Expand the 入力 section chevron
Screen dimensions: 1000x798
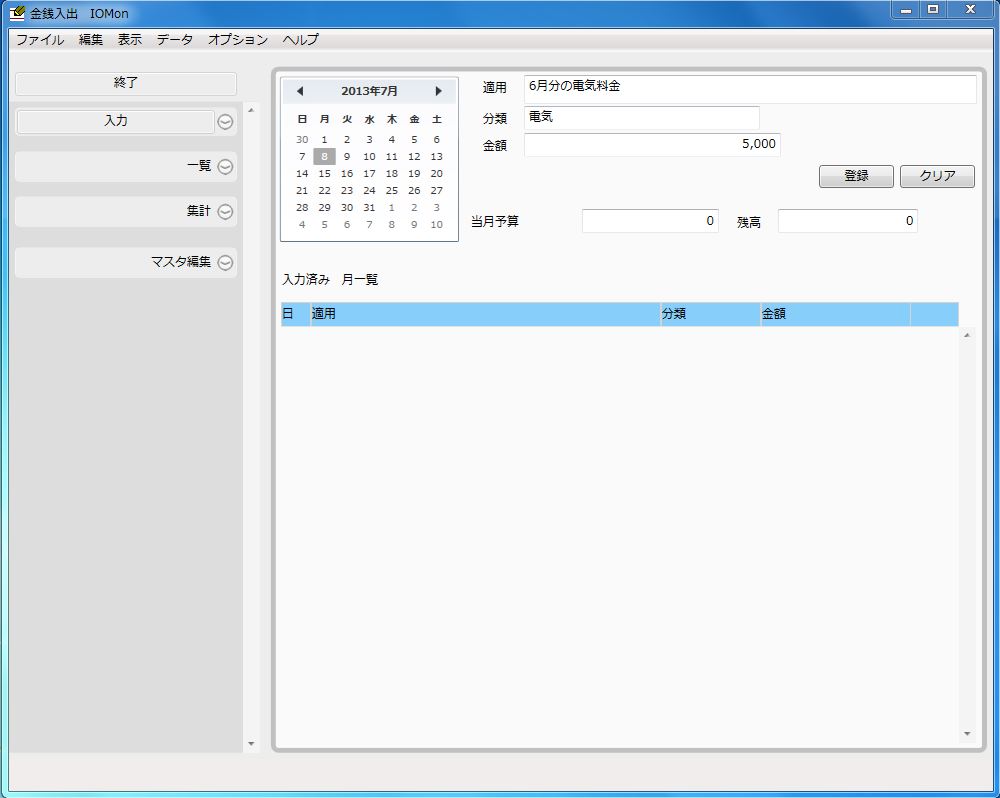click(x=225, y=122)
